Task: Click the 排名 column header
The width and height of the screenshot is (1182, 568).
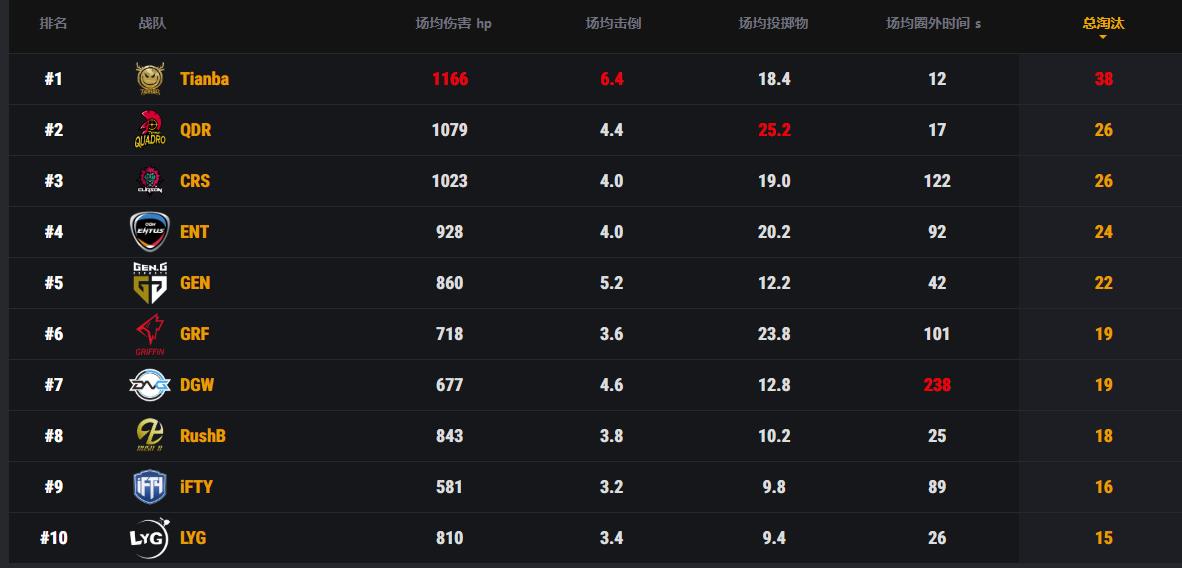Action: pos(54,23)
